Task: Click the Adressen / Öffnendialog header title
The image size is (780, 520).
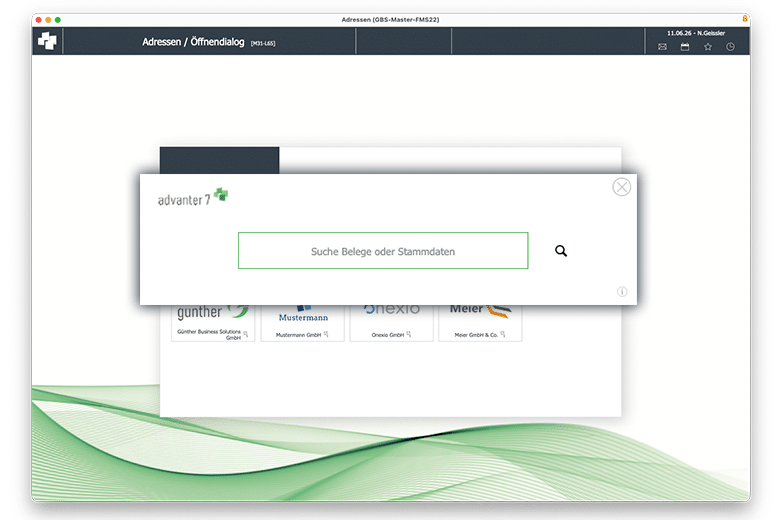Action: [193, 42]
